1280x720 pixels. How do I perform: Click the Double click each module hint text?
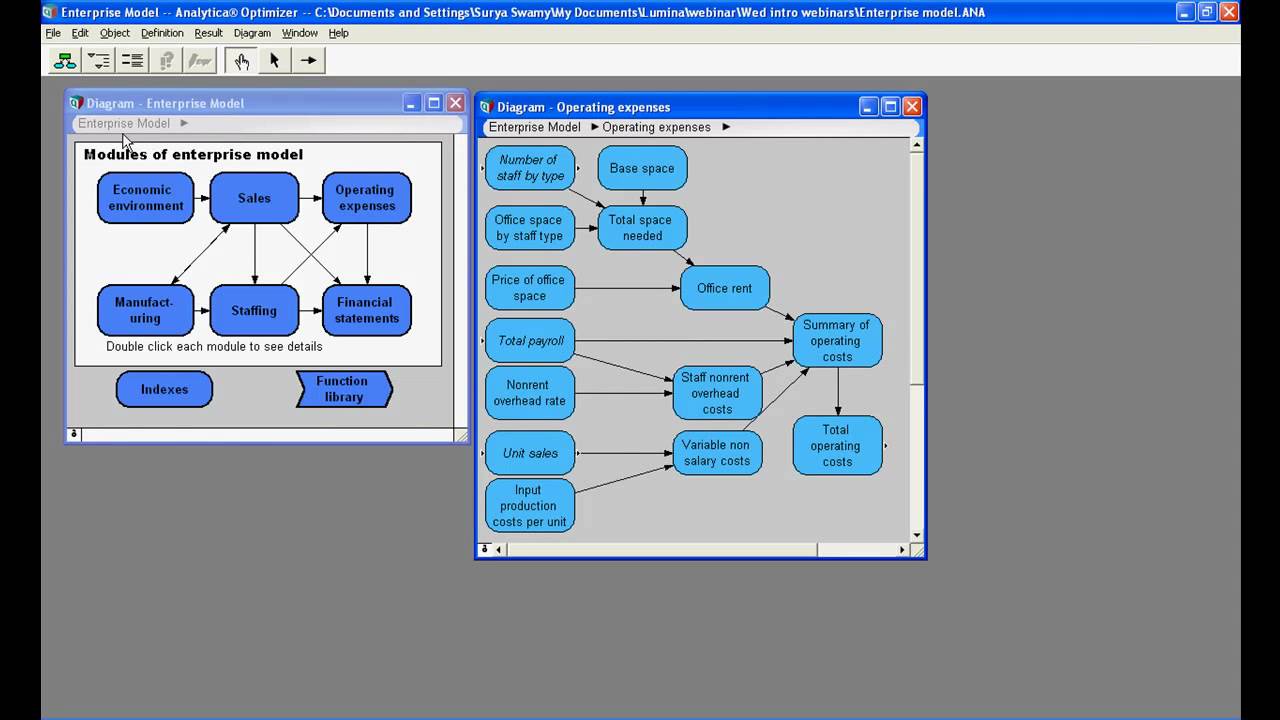(214, 346)
